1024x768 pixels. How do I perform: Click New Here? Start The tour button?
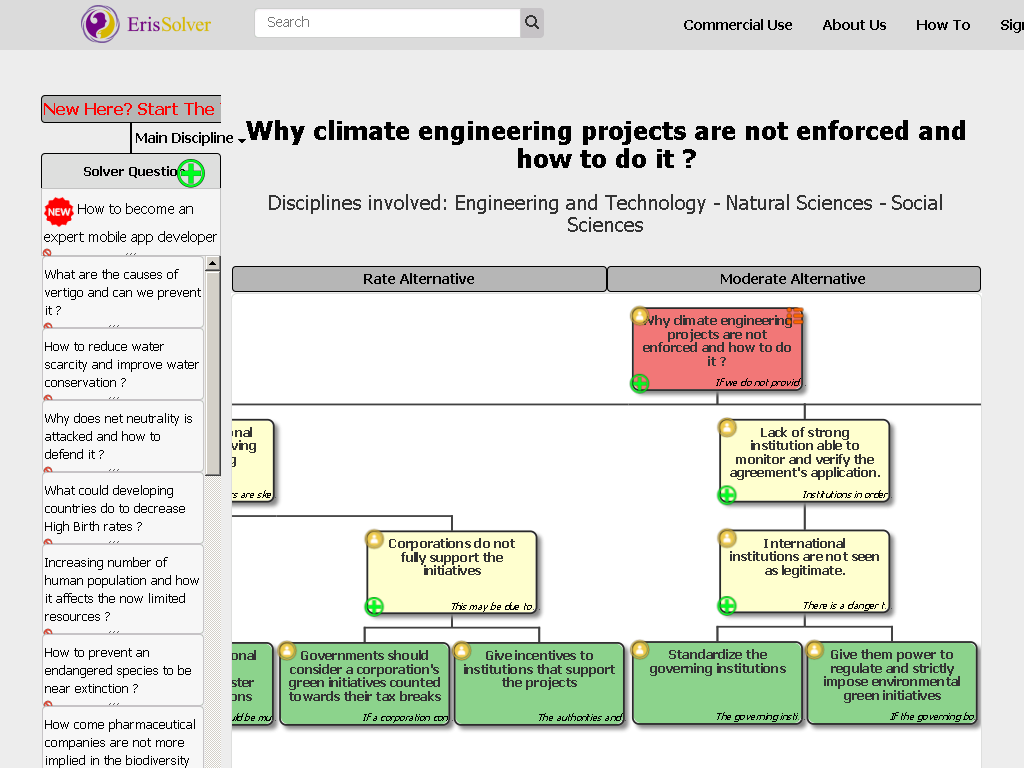131,109
